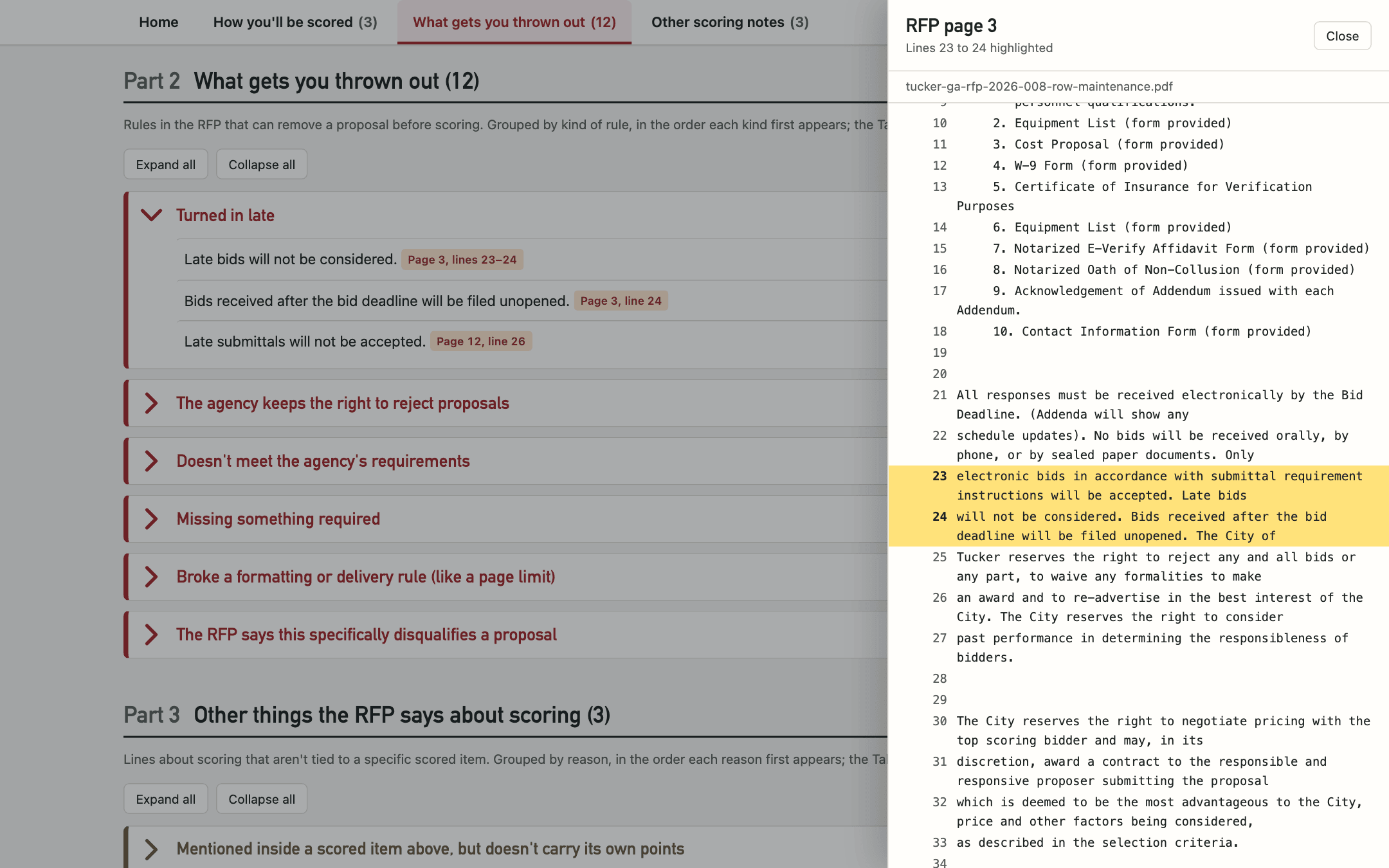Open citation 'Page 3, line 24'
Screen dimensions: 1389x868
click(x=621, y=301)
